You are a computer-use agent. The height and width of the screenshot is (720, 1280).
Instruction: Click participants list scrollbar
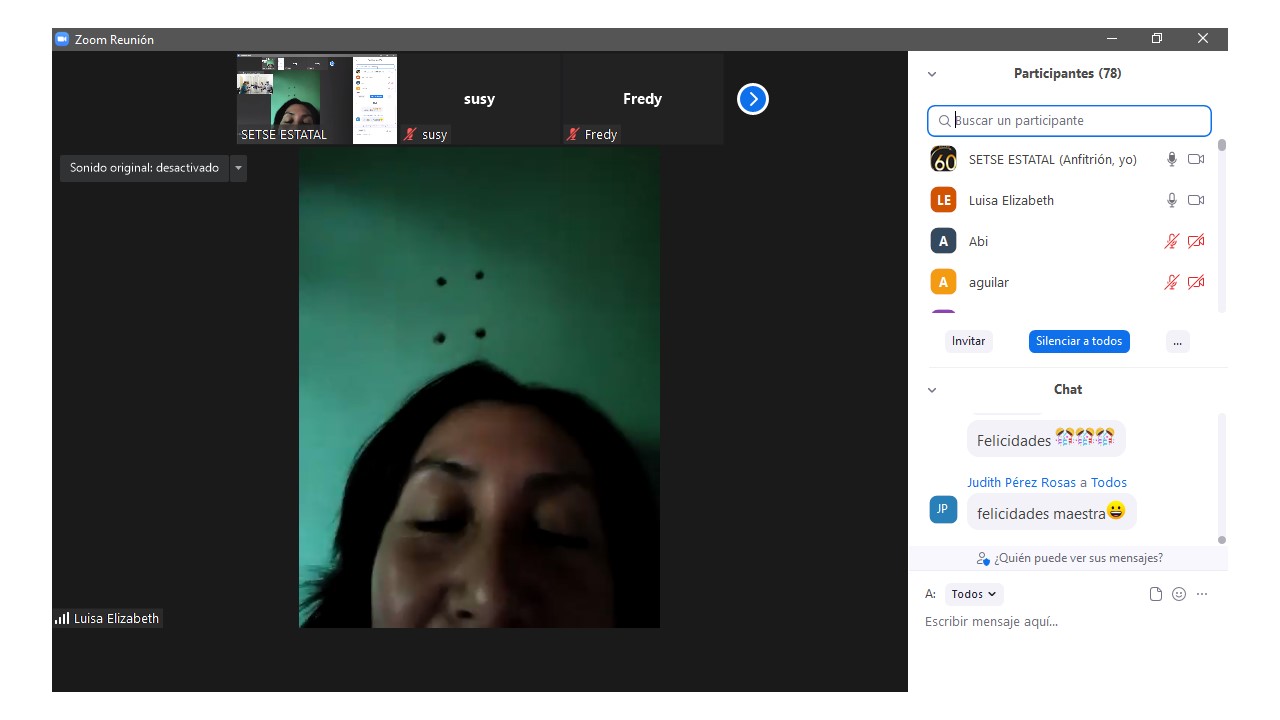tap(1222, 146)
